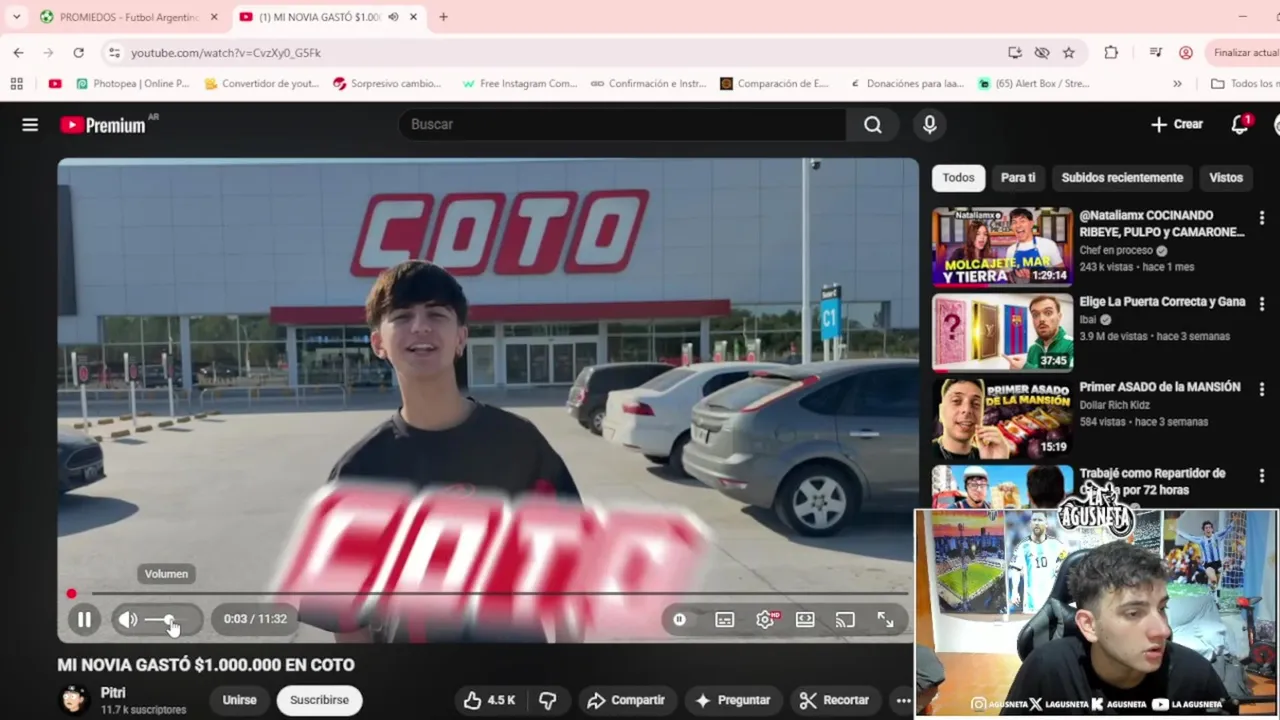Start voice search with the microphone
The height and width of the screenshot is (720, 1280).
[930, 124]
